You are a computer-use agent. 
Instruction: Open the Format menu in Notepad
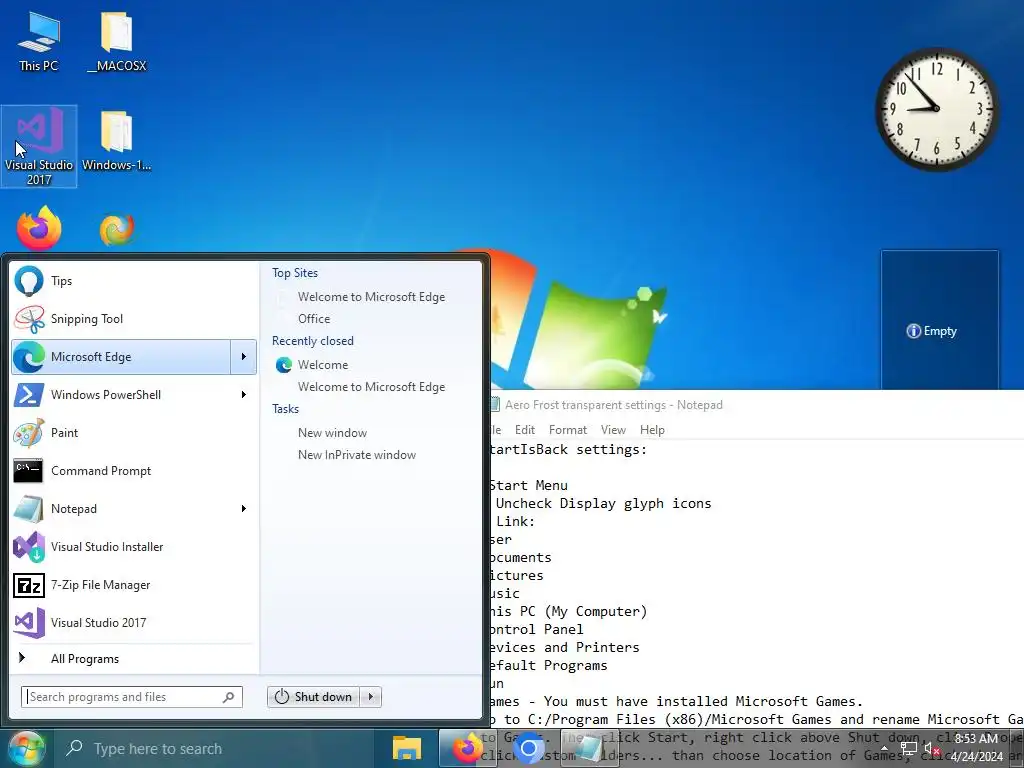point(568,430)
